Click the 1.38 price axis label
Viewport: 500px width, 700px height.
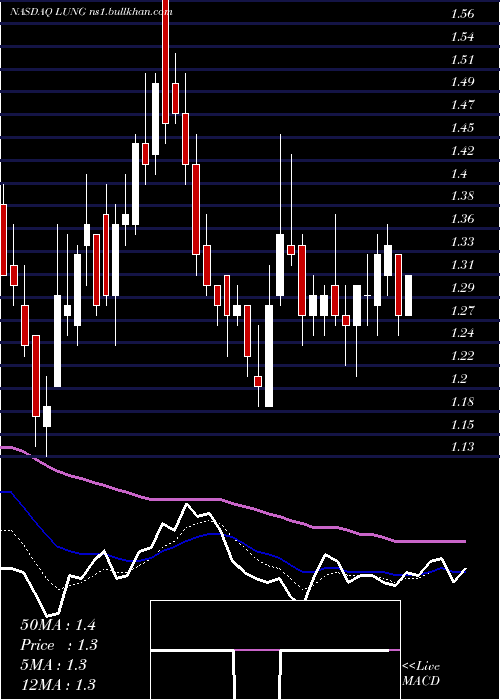pos(462,196)
